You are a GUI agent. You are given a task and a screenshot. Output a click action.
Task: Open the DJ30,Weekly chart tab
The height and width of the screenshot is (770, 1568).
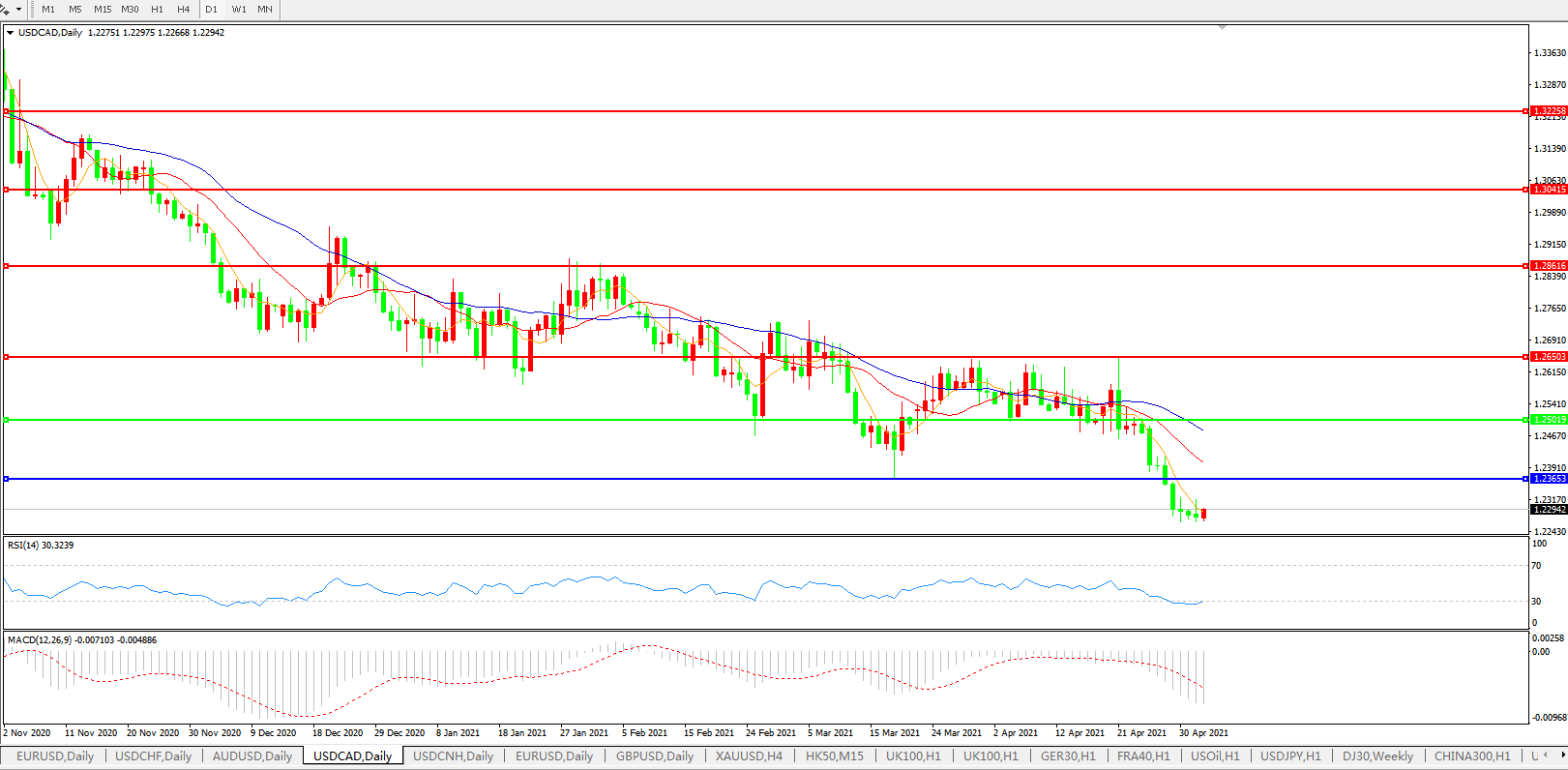point(1376,756)
